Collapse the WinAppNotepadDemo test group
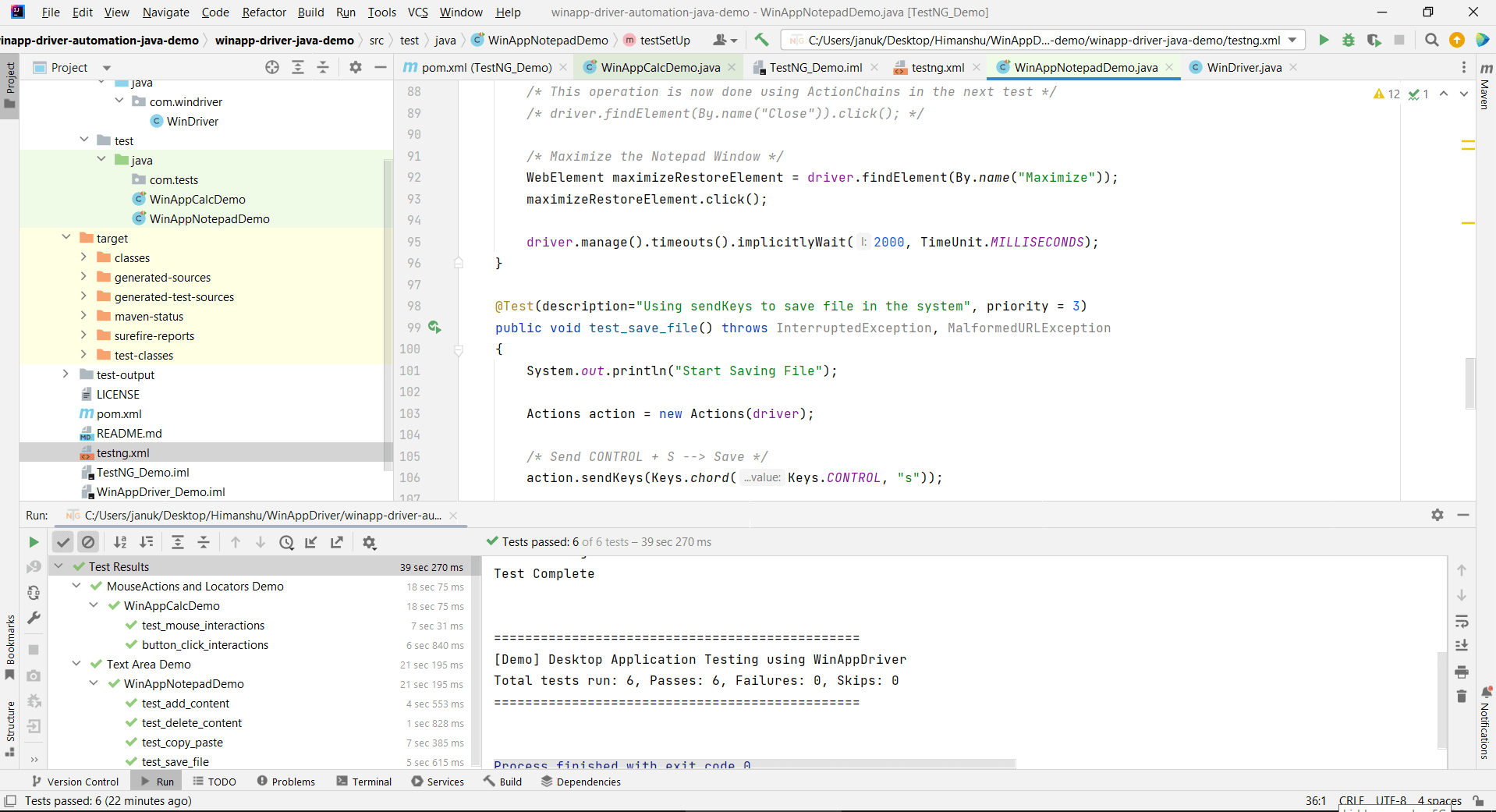 pyautogui.click(x=94, y=683)
